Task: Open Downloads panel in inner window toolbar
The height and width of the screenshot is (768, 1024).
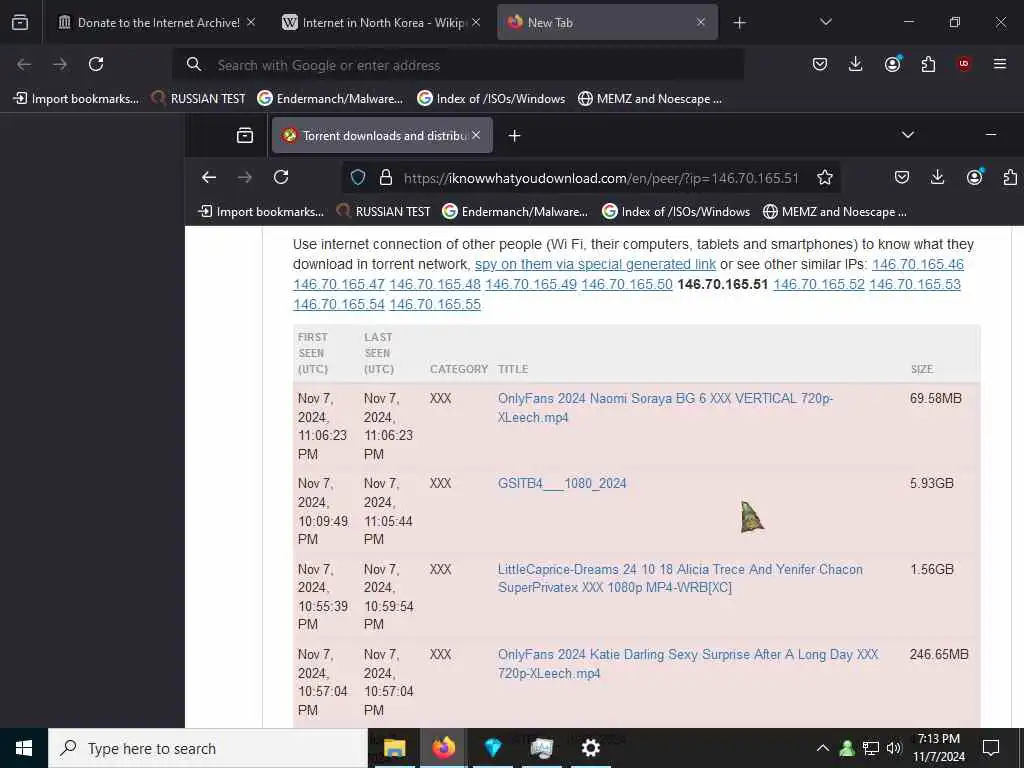Action: coord(938,177)
